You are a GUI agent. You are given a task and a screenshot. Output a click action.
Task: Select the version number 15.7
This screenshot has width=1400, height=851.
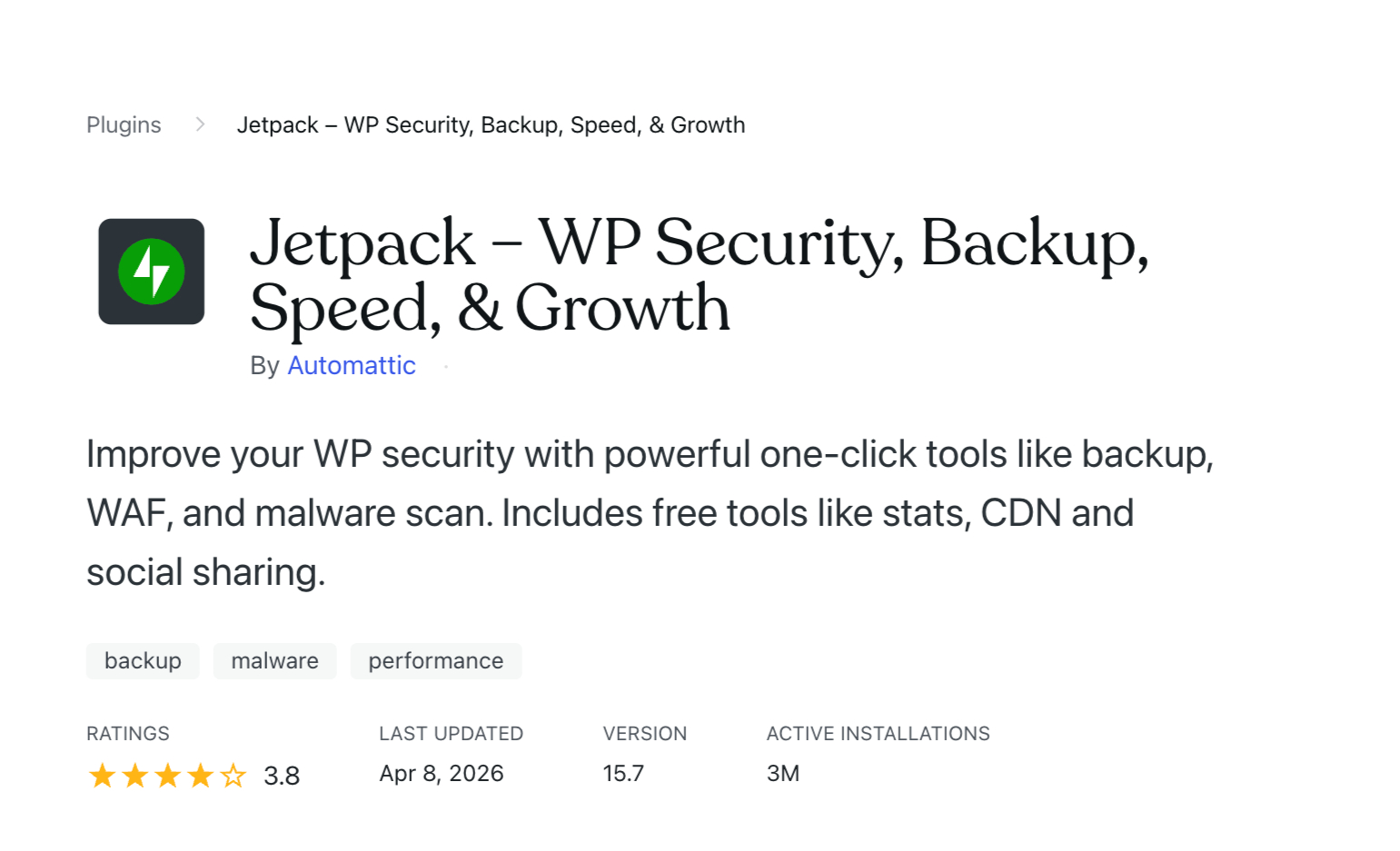pyautogui.click(x=623, y=773)
